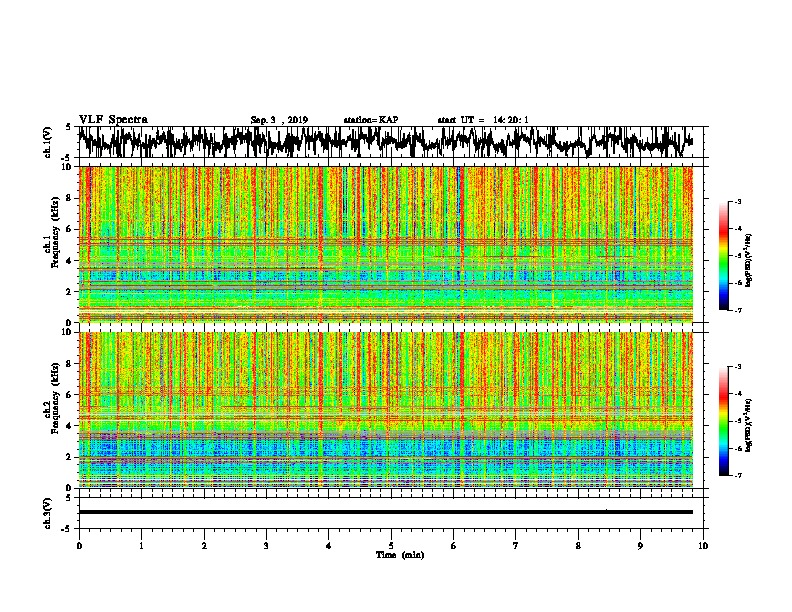This screenshot has height=612, width=792.
Task: Click the ch.2 spectrogram color scale bar
Action: coord(724,421)
